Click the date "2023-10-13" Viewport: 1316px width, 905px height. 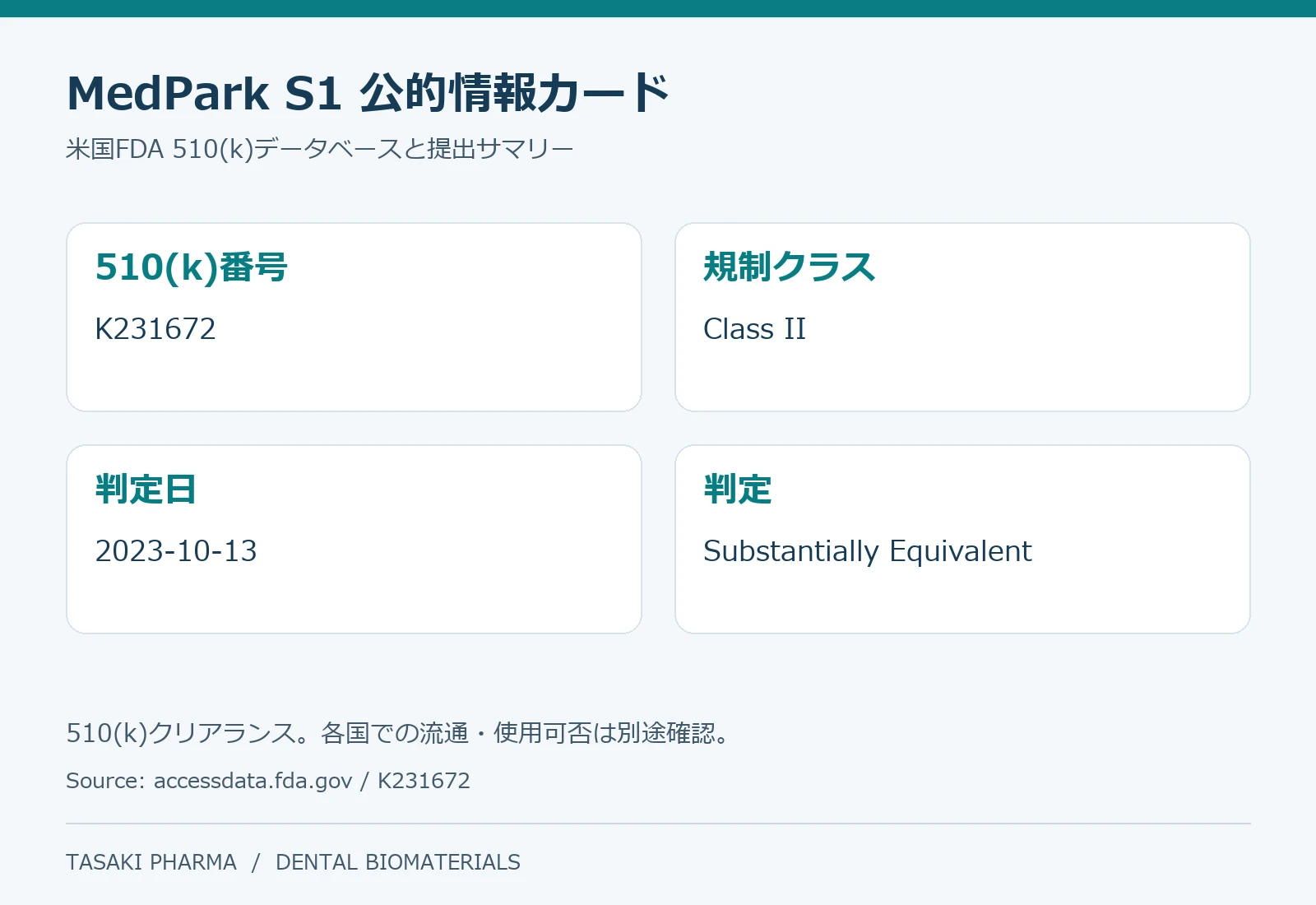point(176,551)
